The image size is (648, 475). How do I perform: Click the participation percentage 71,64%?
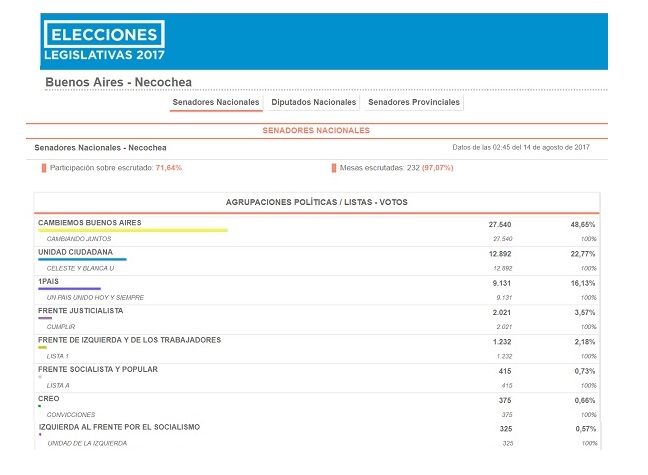[x=169, y=168]
